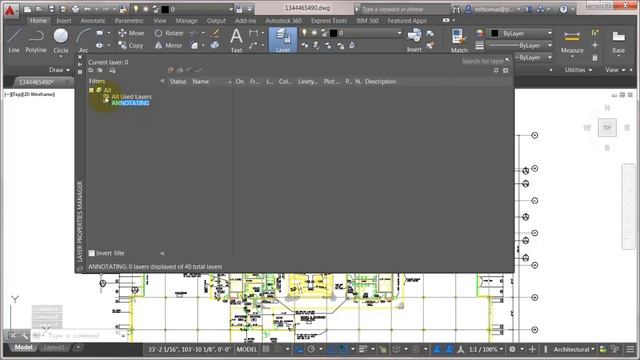Viewport: 640px width, 360px height.
Task: Check the Invert filter checkbox
Action: (92, 253)
